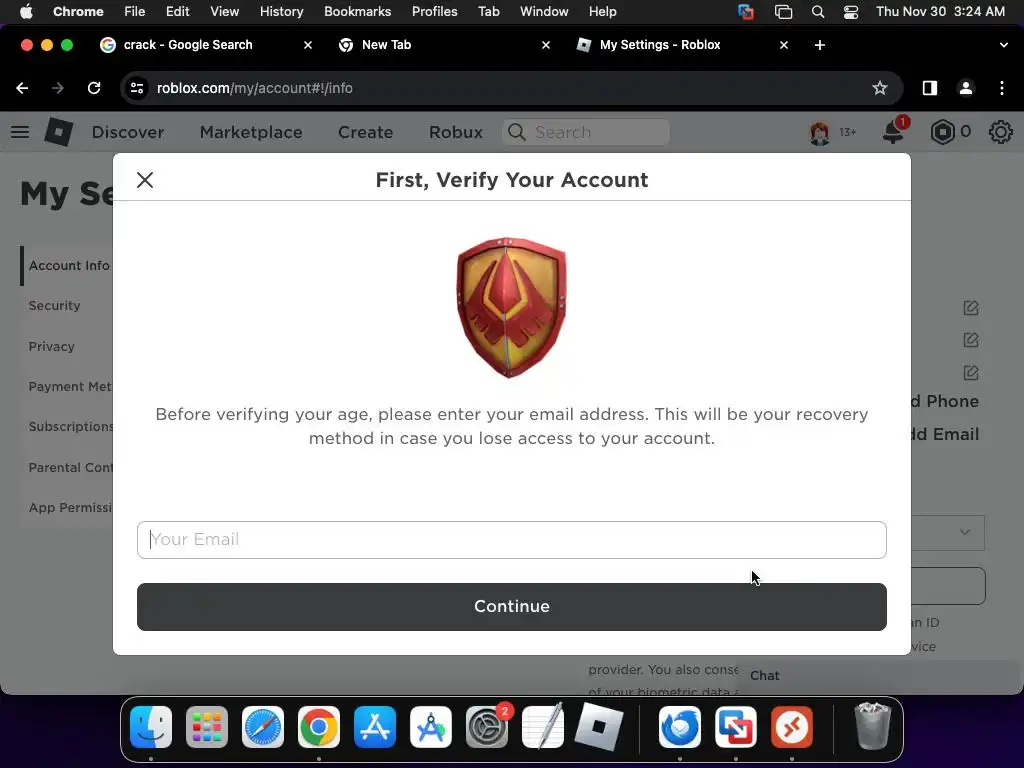Open Chrome three-dot menu

1002,88
